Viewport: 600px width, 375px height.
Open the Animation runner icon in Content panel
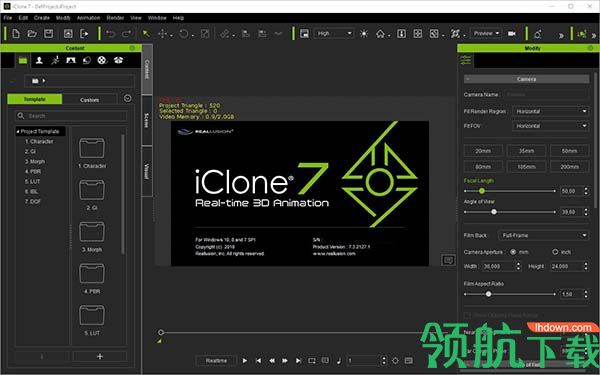pos(55,60)
